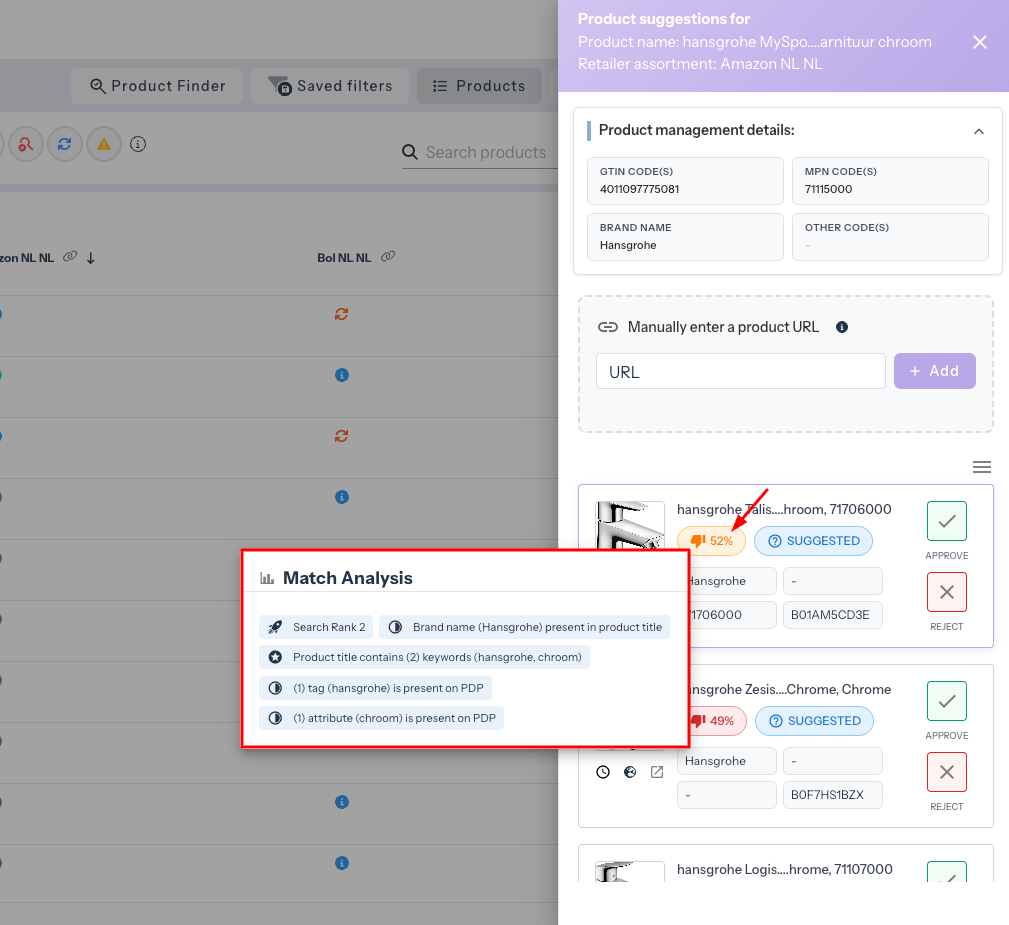Viewport: 1009px width, 925px height.
Task: Click the blue refresh filter icon
Action: [x=64, y=144]
